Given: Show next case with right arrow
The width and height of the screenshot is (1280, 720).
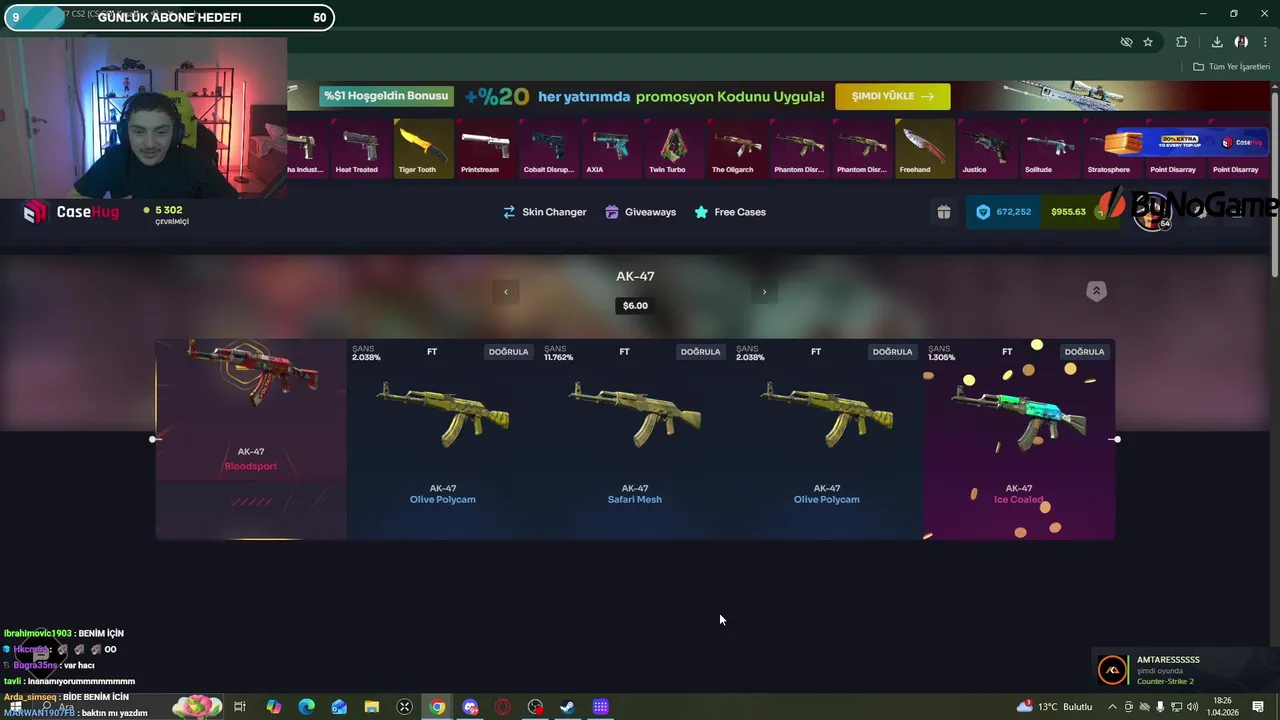Looking at the screenshot, I should [764, 292].
